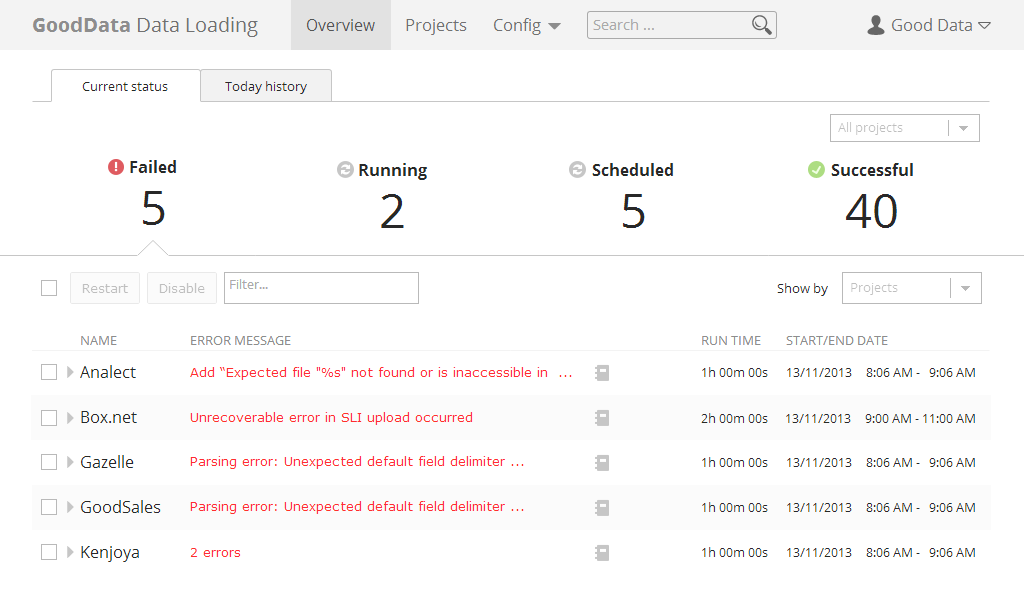The image size is (1024, 615).
Task: Click the search magnifier icon
Action: tap(761, 25)
